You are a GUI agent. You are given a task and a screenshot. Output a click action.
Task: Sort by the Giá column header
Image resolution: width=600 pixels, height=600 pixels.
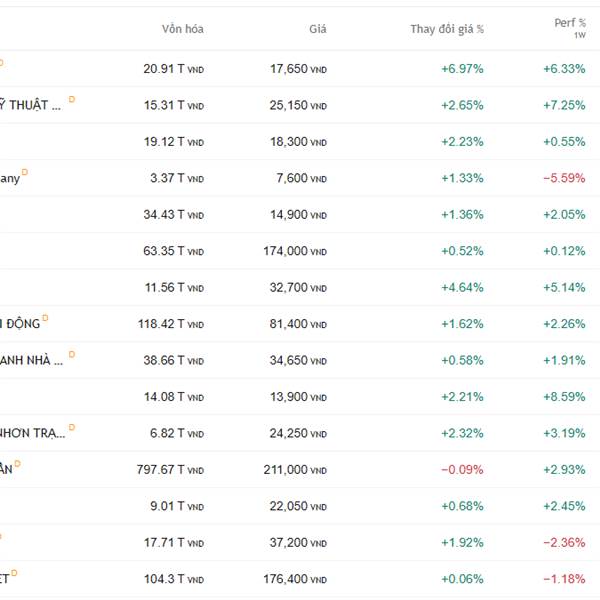[x=317, y=29]
